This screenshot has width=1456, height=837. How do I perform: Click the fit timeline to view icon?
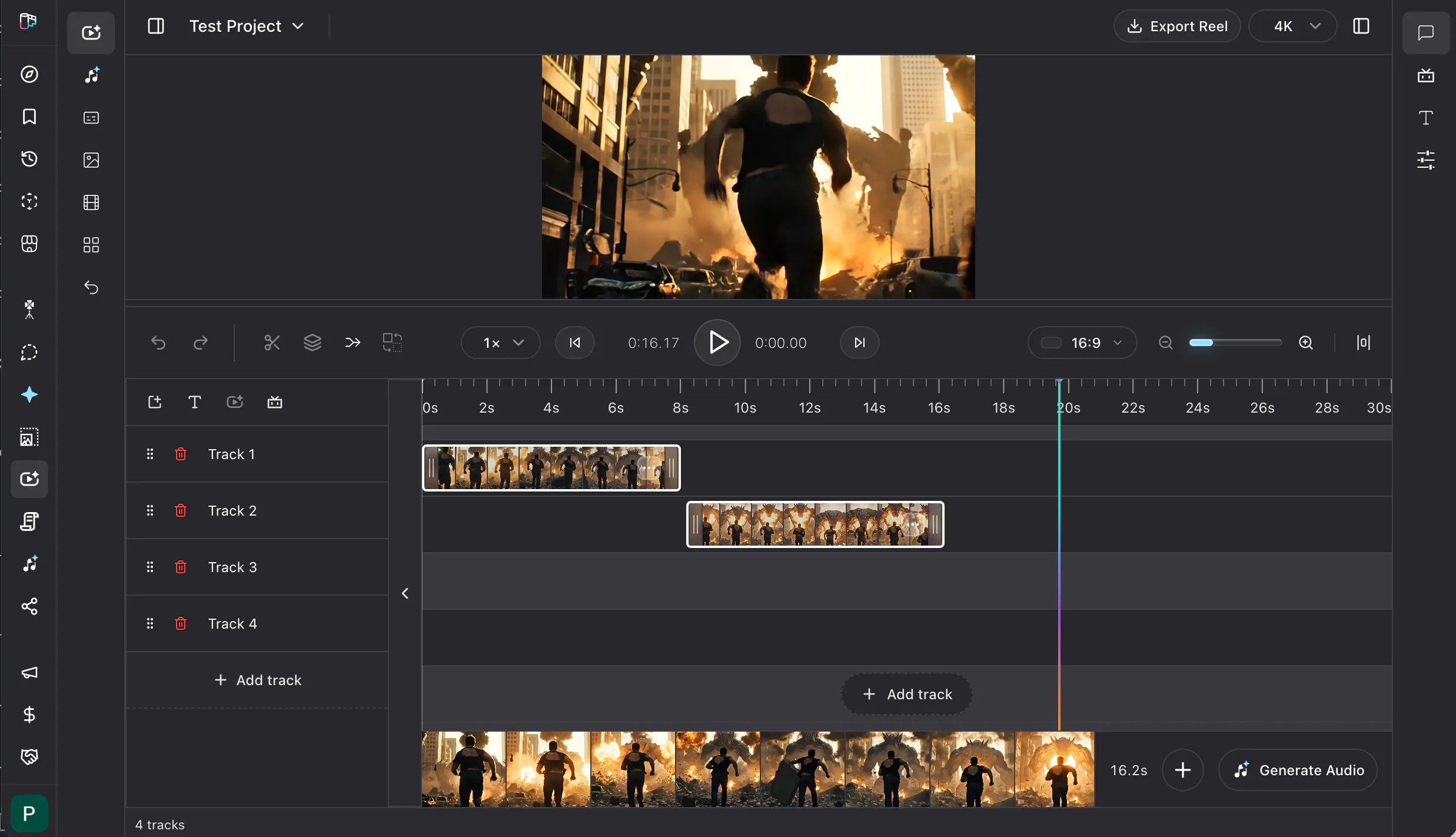(1364, 343)
